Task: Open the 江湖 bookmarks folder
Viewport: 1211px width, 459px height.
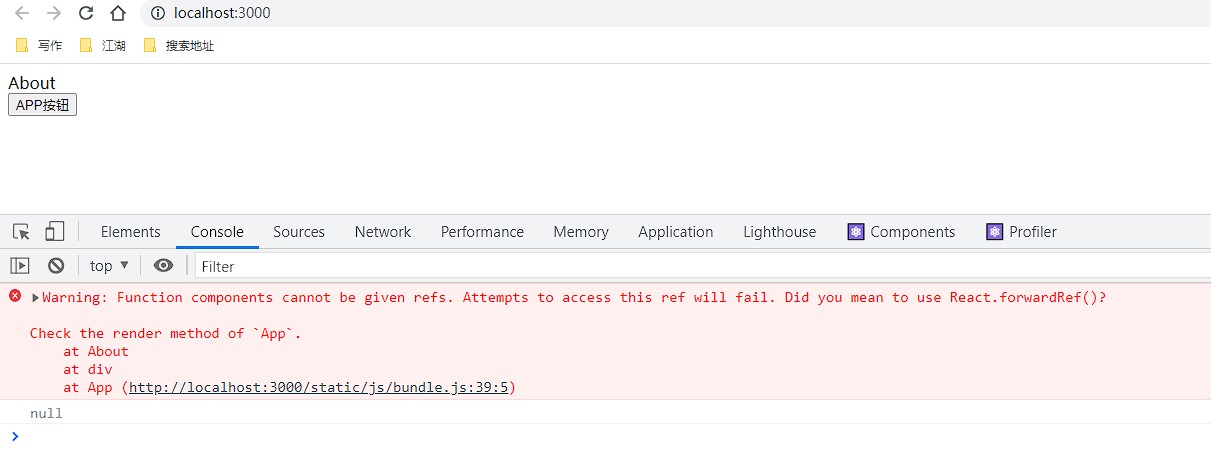Action: pyautogui.click(x=103, y=45)
